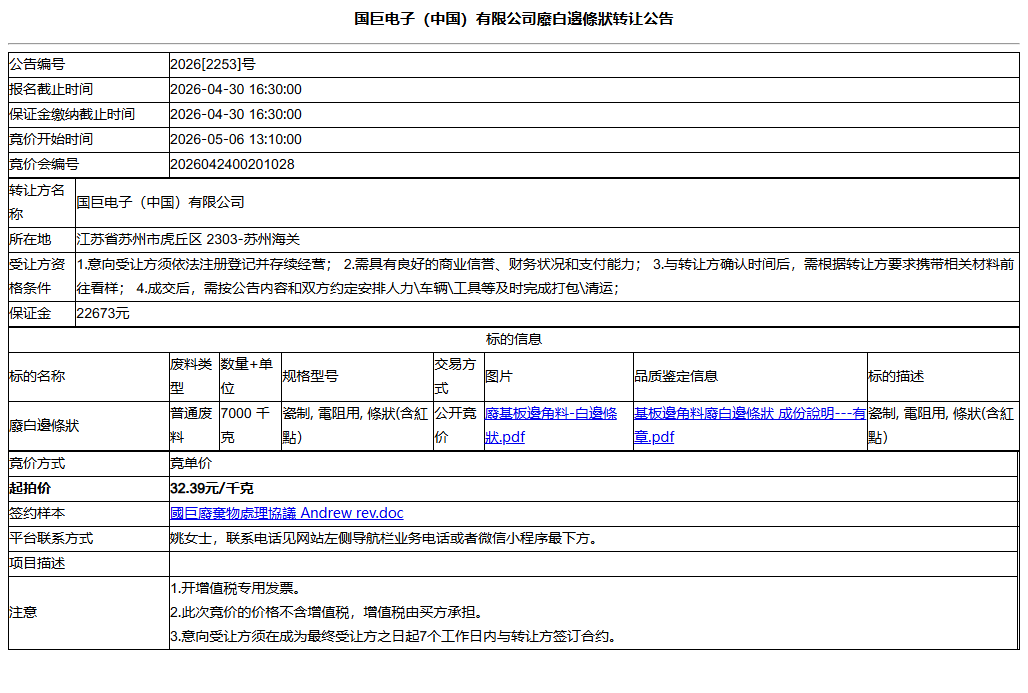Image resolution: width=1028 pixels, height=693 pixels.
Task: Click the 品质鉴定信息 column header
Action: [x=676, y=376]
